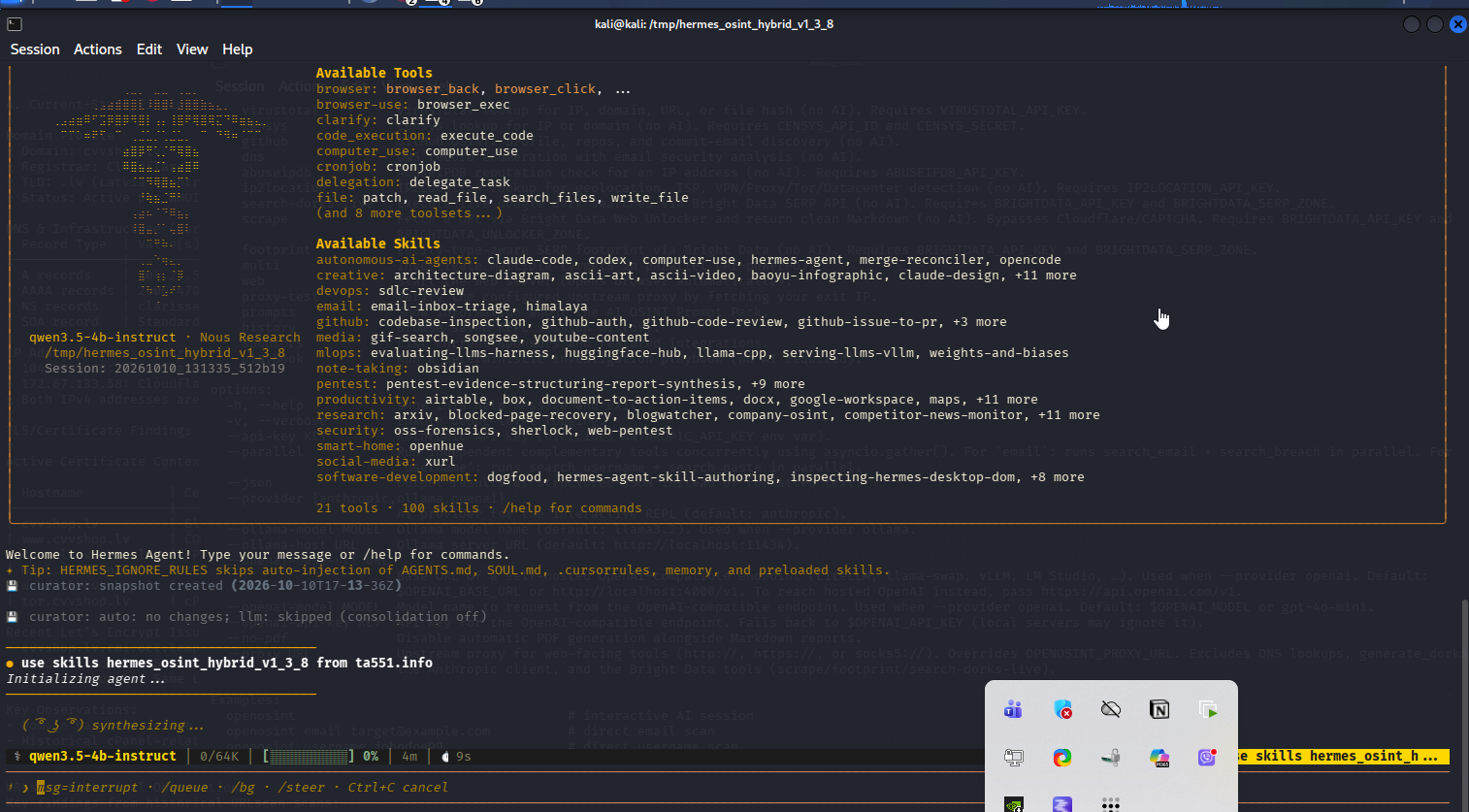The height and width of the screenshot is (812, 1469).
Task: Click the "web-pentest" security skill
Action: coord(631,431)
